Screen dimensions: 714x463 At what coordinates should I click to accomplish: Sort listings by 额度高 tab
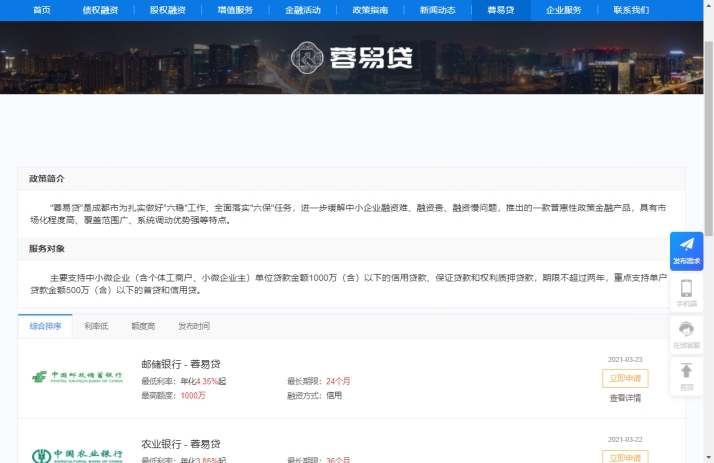pos(143,326)
